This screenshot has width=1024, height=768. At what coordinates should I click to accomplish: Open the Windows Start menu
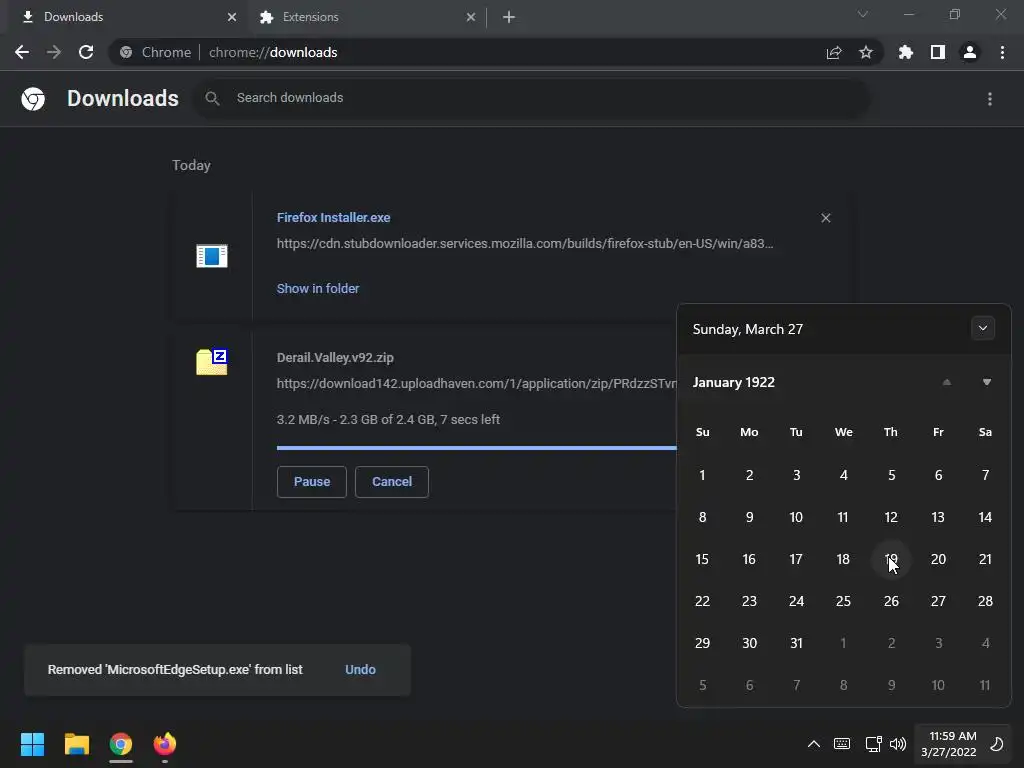(x=32, y=744)
